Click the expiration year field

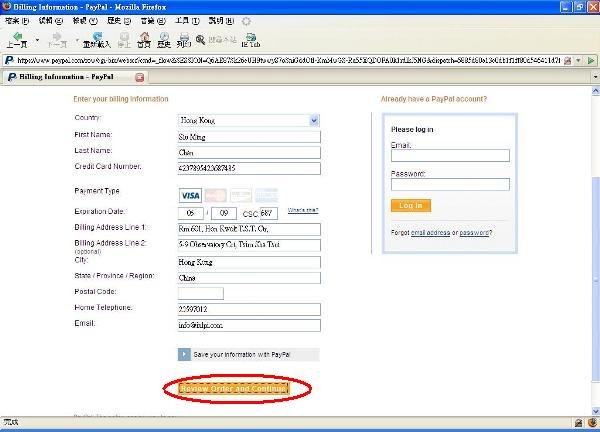pyautogui.click(x=224, y=213)
